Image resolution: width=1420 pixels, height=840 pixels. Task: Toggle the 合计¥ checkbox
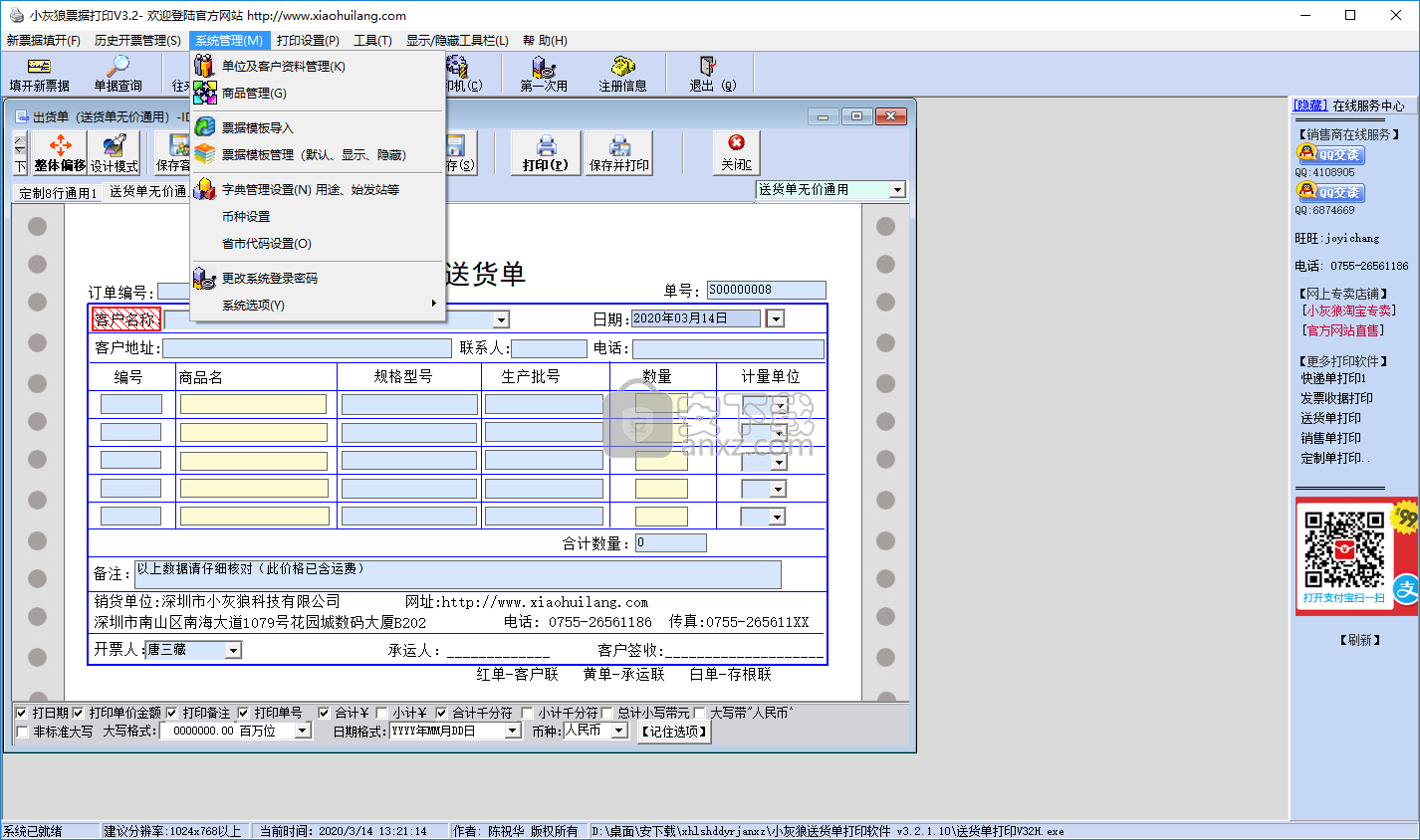[324, 713]
